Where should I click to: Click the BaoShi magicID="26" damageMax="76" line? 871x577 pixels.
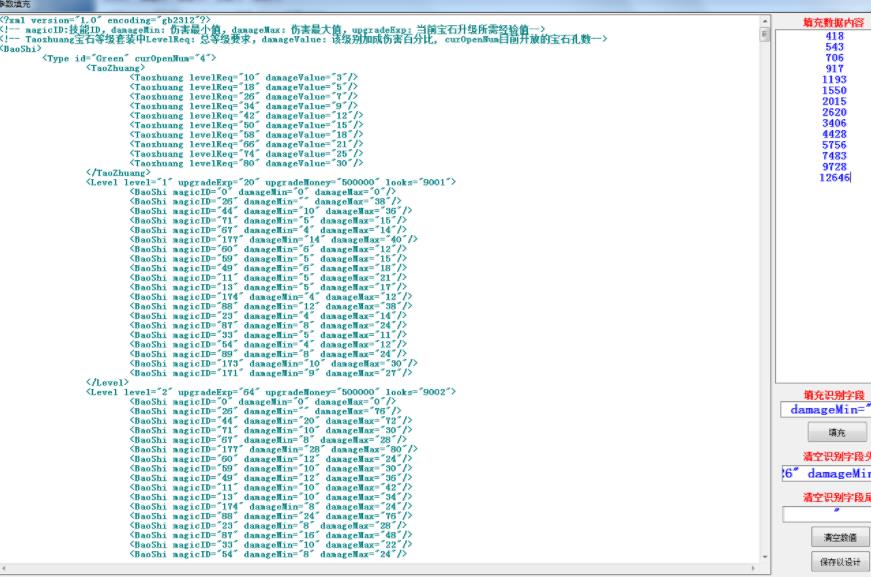pos(266,411)
